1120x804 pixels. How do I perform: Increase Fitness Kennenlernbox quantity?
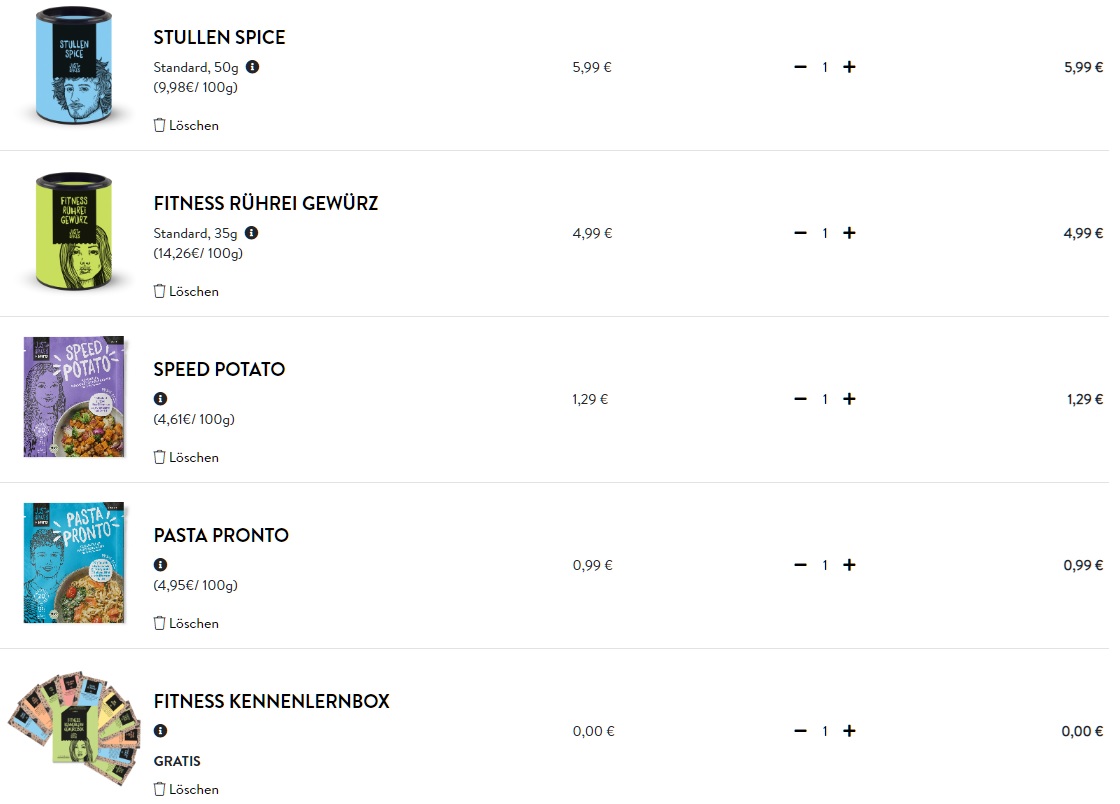(x=849, y=731)
